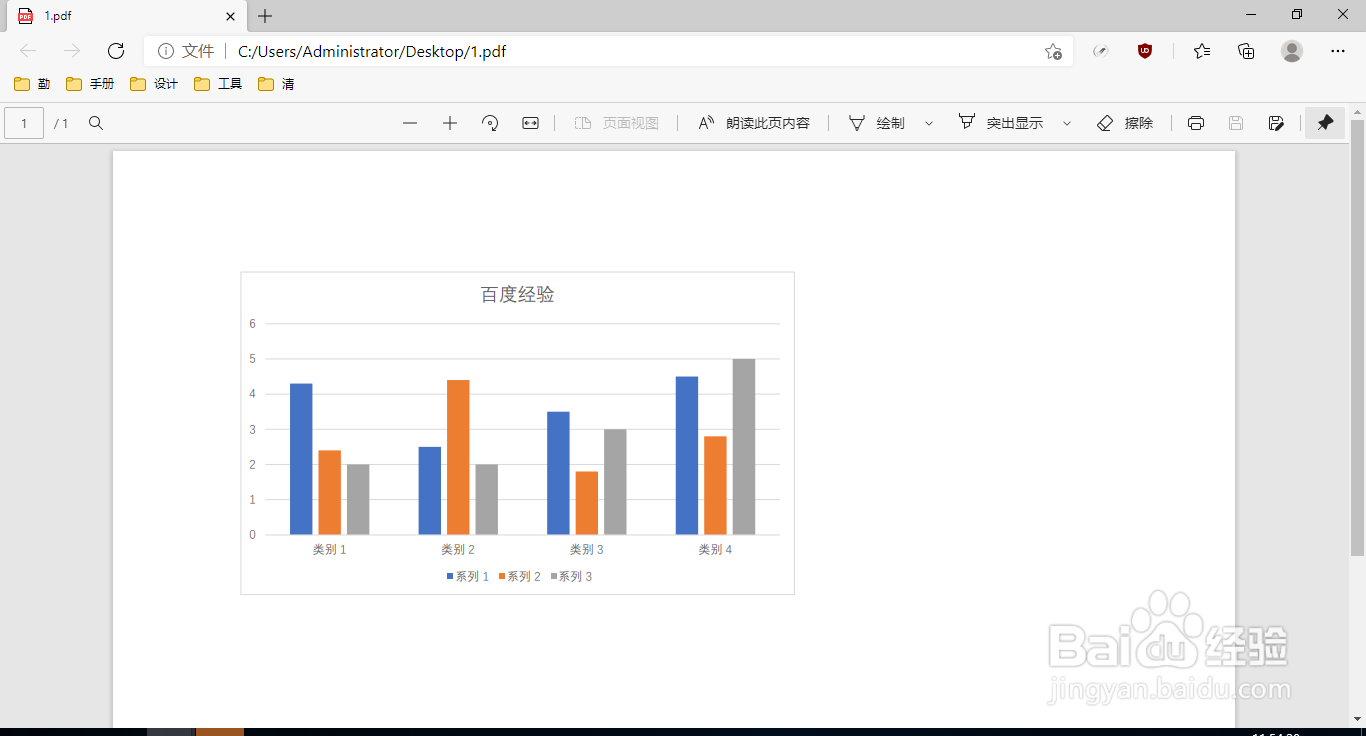Zoom out of the PDF page
The width and height of the screenshot is (1366, 736).
pos(410,122)
